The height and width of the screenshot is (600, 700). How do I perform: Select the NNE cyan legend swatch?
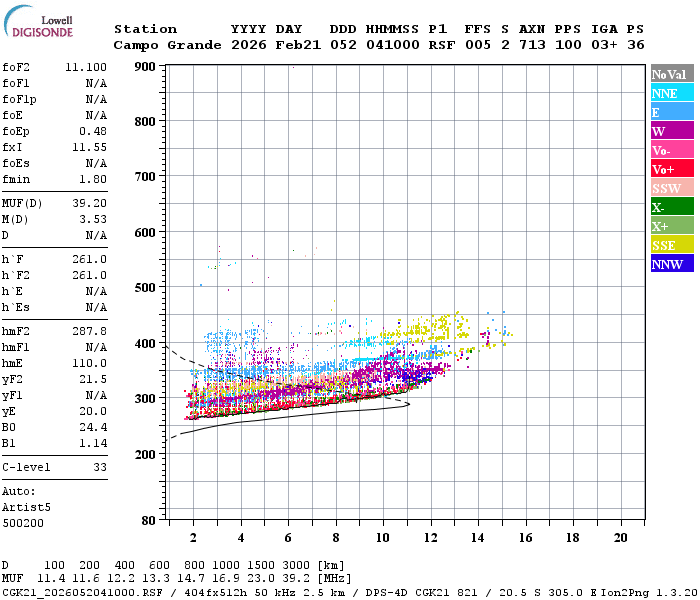672,92
